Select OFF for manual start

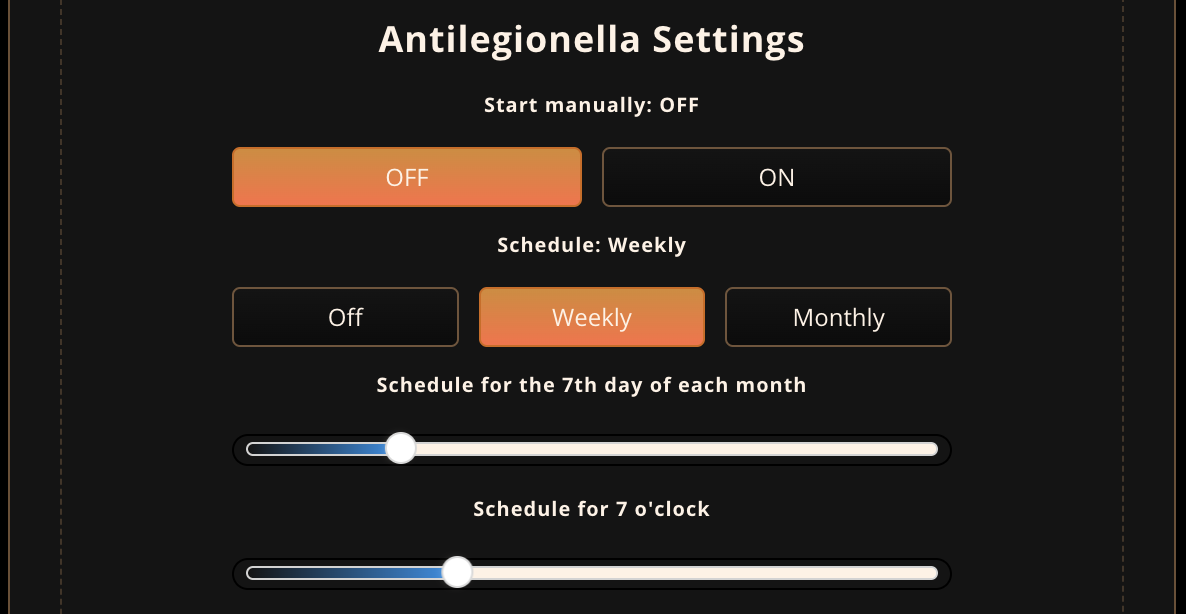(x=407, y=177)
